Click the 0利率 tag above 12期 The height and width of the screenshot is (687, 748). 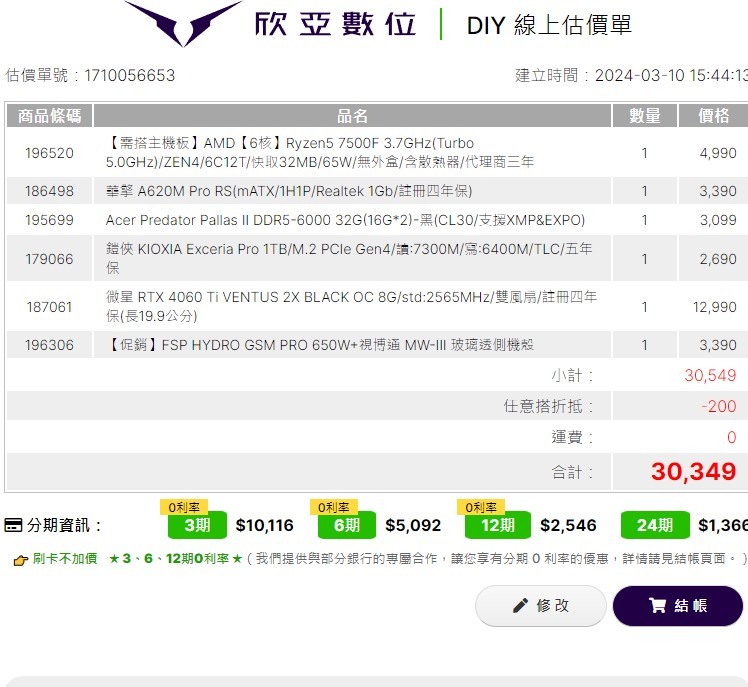[480, 507]
